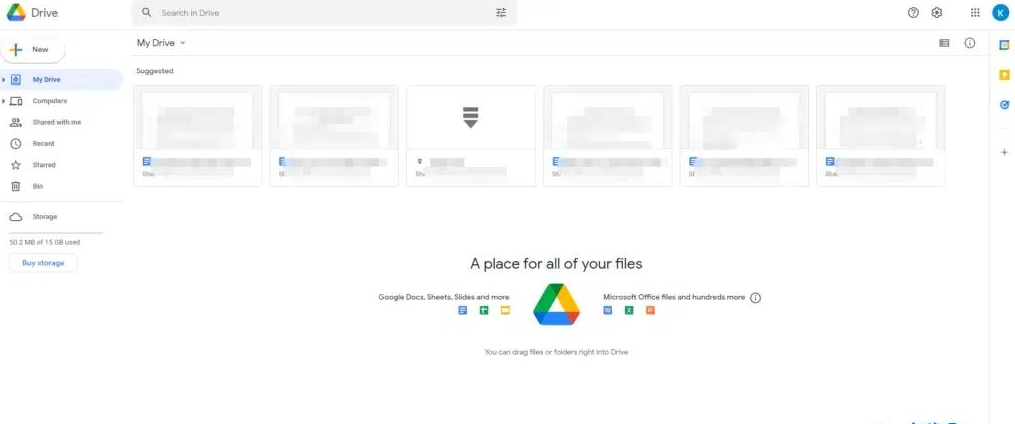Viewport: 1015px width, 424px height.
Task: Click inside the Search in Drive field
Action: pos(320,13)
